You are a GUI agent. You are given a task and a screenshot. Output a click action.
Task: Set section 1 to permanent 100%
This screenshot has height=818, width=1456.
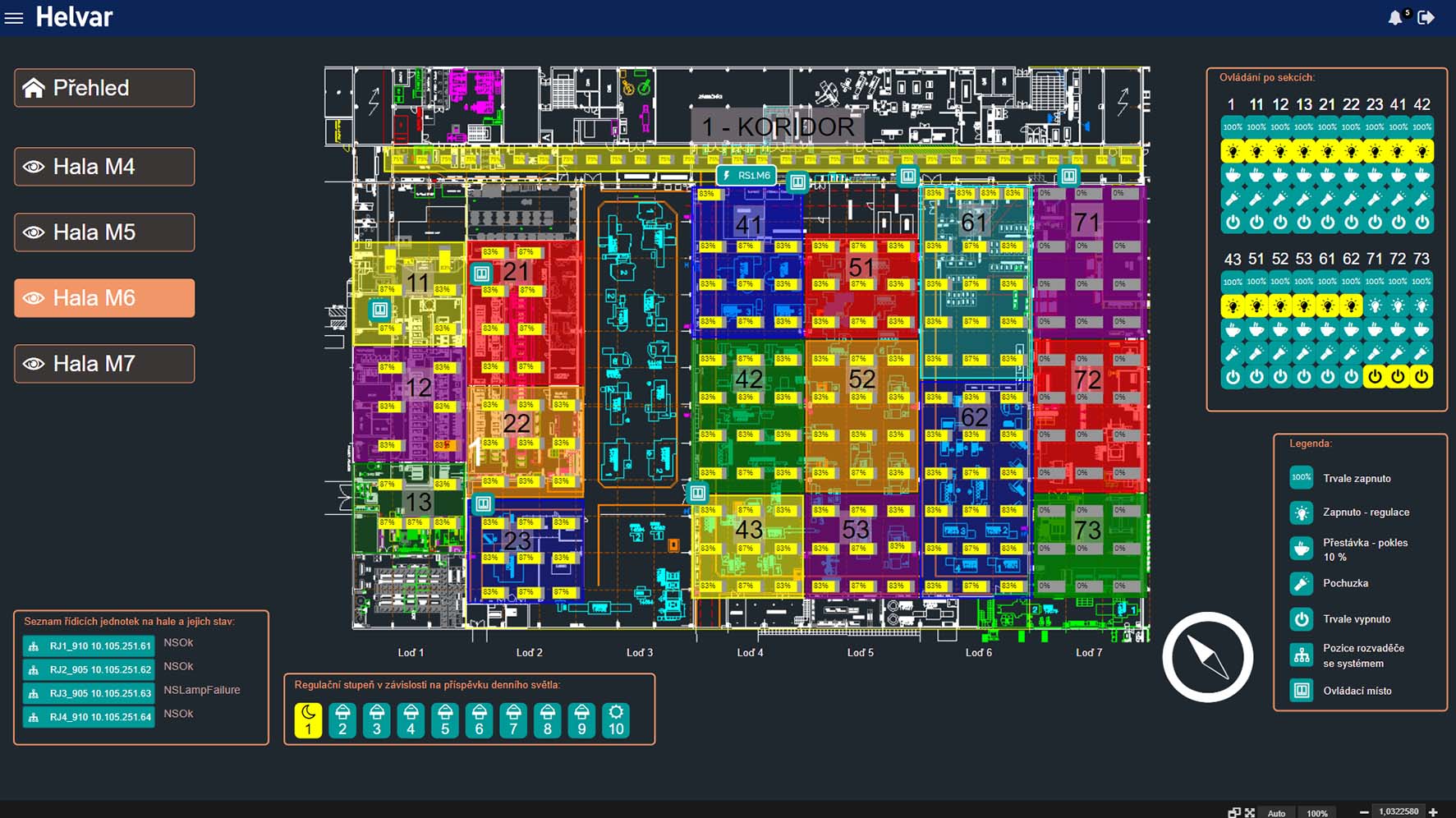pyautogui.click(x=1232, y=127)
